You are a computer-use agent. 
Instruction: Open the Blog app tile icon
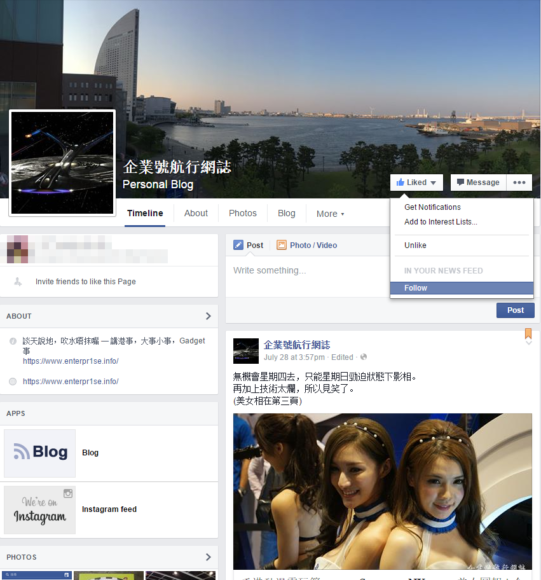[40, 453]
